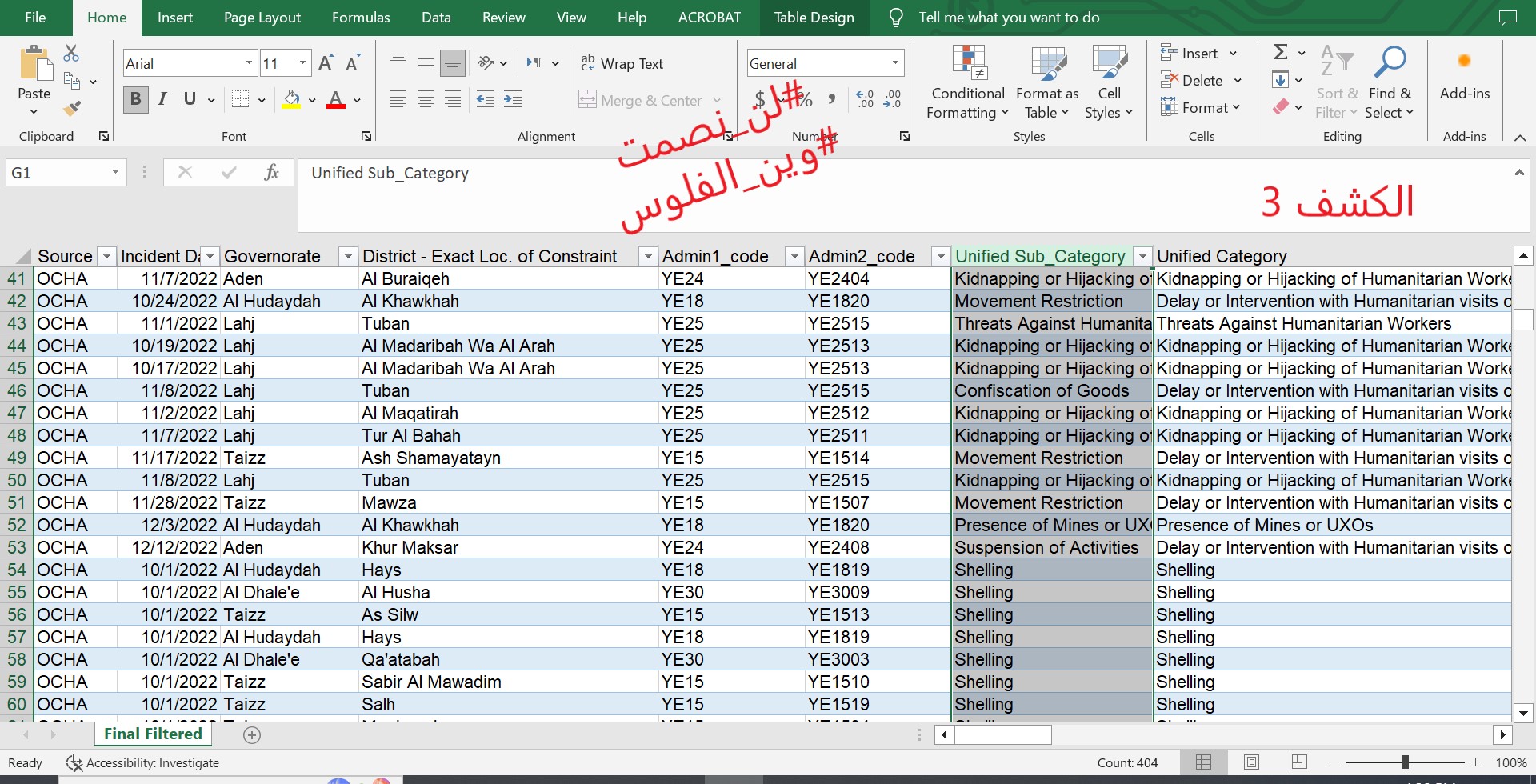Open the Font name dropdown
Viewport: 1536px width, 784px height.
249,63
